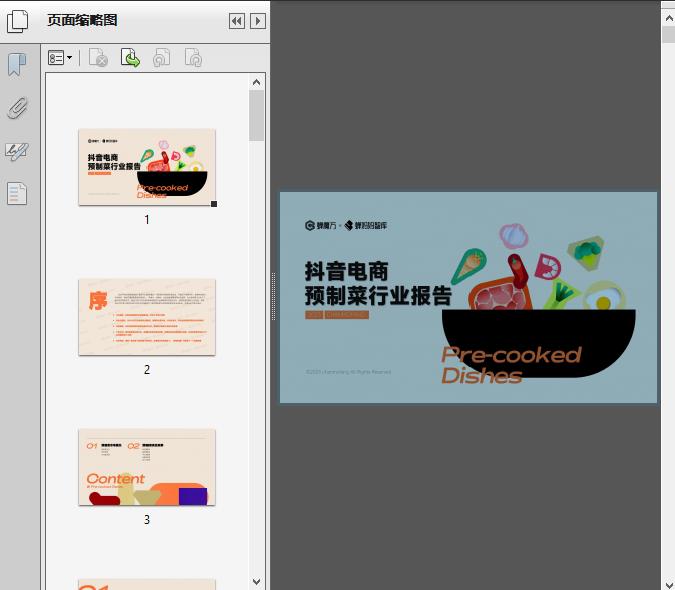Click thumbnail scrollbar up arrow

(257, 82)
